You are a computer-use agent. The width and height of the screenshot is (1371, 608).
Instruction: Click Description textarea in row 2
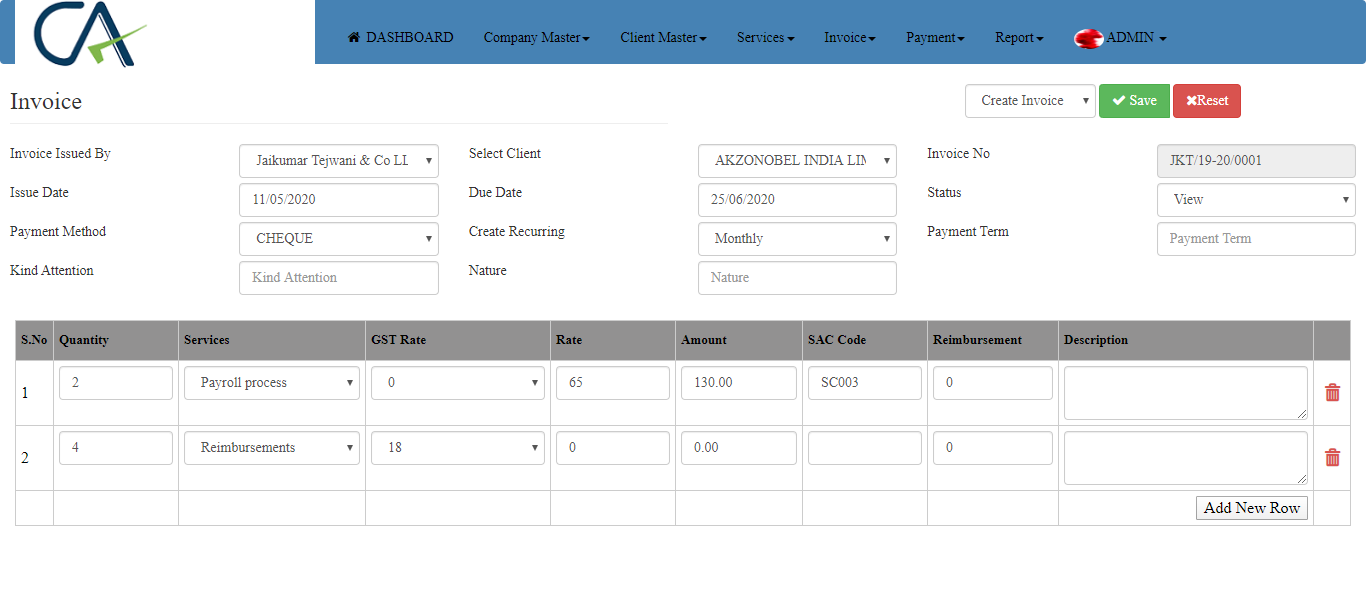click(1186, 458)
